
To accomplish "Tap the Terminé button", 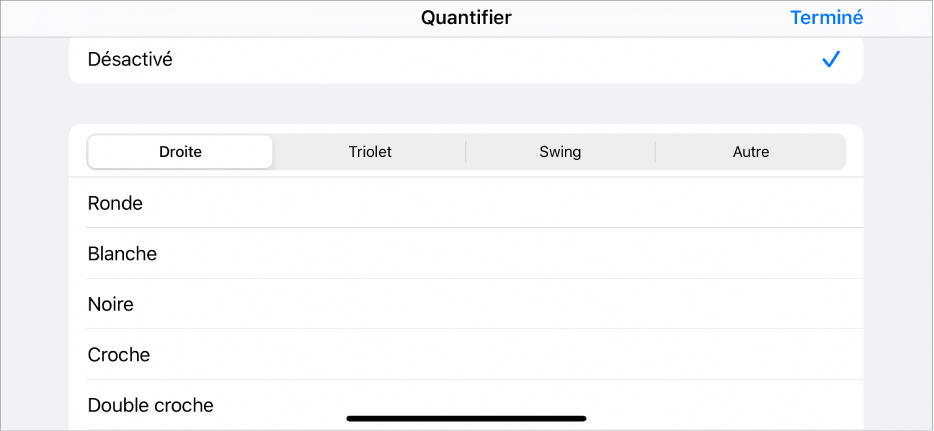I will tap(826, 17).
